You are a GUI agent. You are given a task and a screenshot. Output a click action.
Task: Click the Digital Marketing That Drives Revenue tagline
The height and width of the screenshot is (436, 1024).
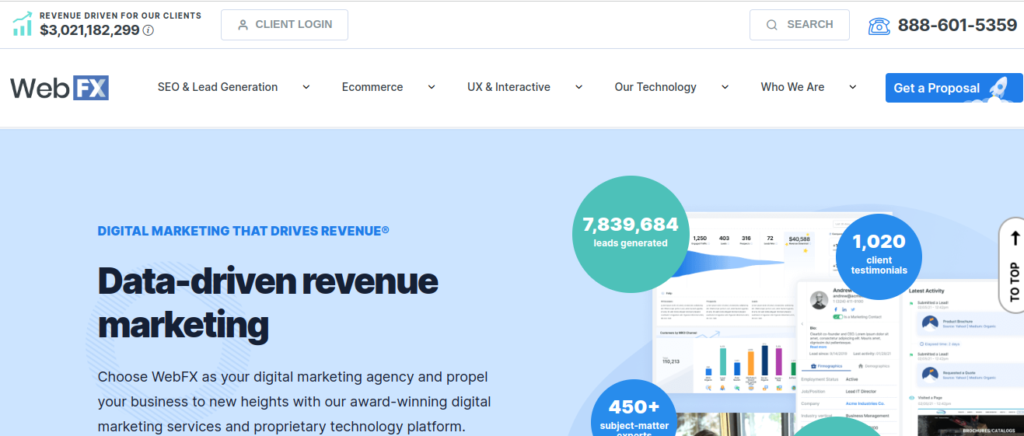(243, 230)
